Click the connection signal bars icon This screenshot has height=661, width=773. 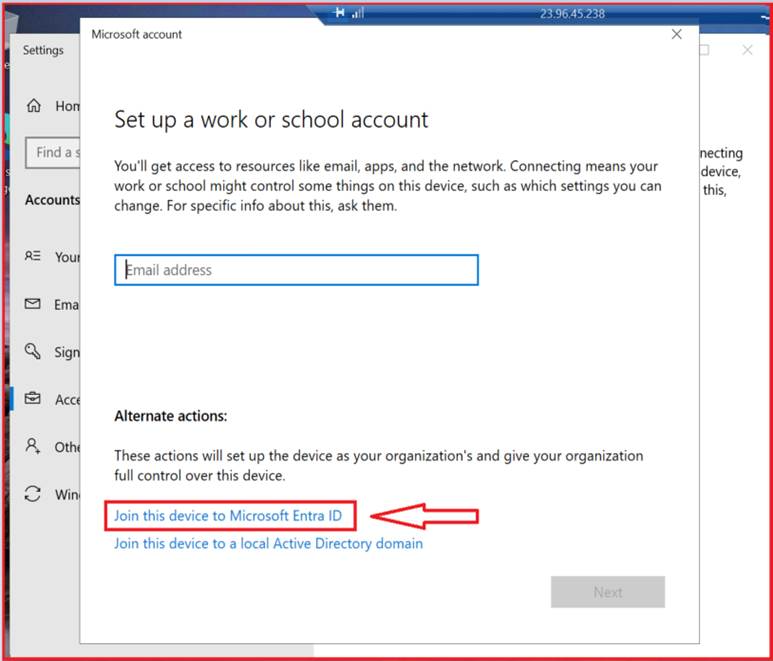coord(358,13)
